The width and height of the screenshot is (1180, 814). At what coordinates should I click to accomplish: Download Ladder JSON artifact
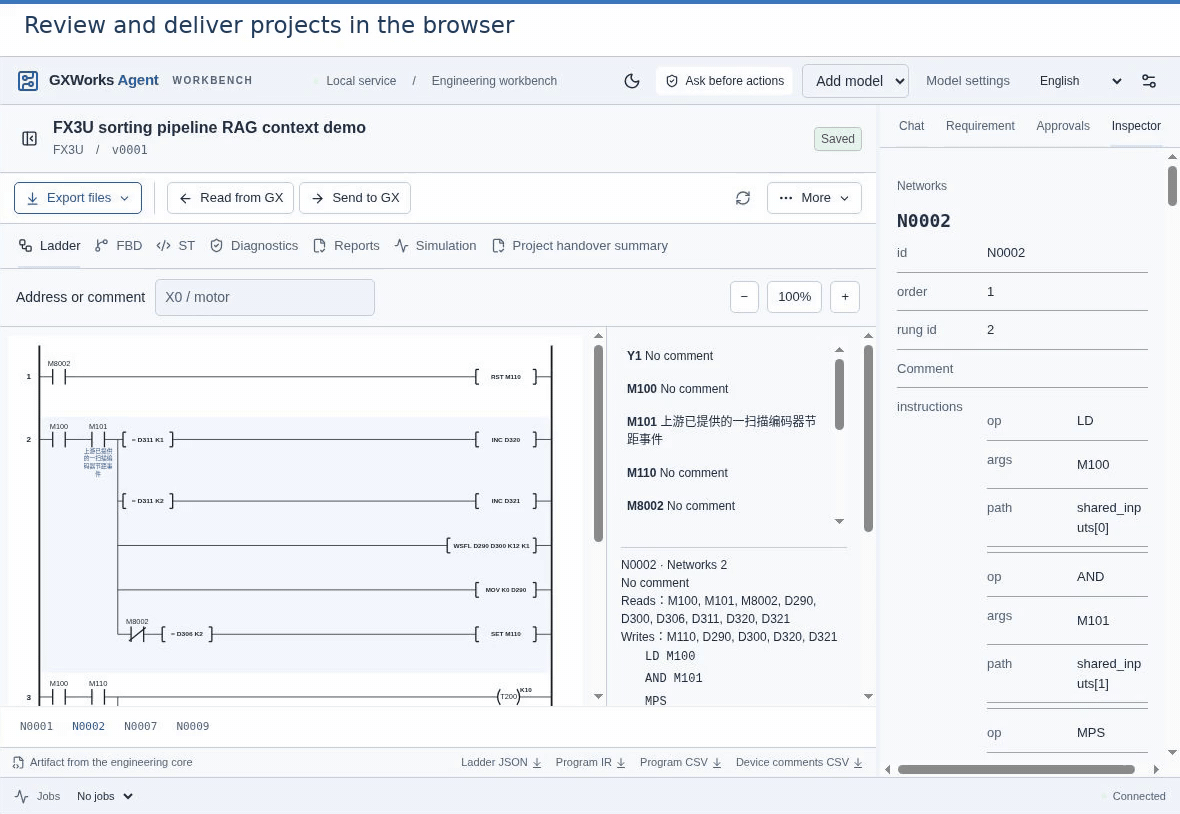(x=501, y=762)
